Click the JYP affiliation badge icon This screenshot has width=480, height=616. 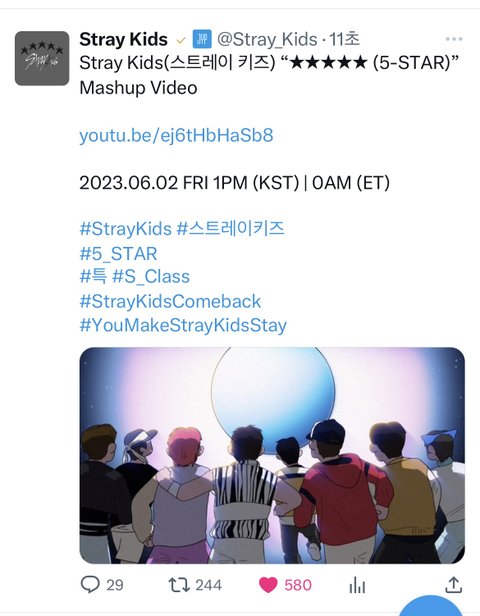[202, 39]
